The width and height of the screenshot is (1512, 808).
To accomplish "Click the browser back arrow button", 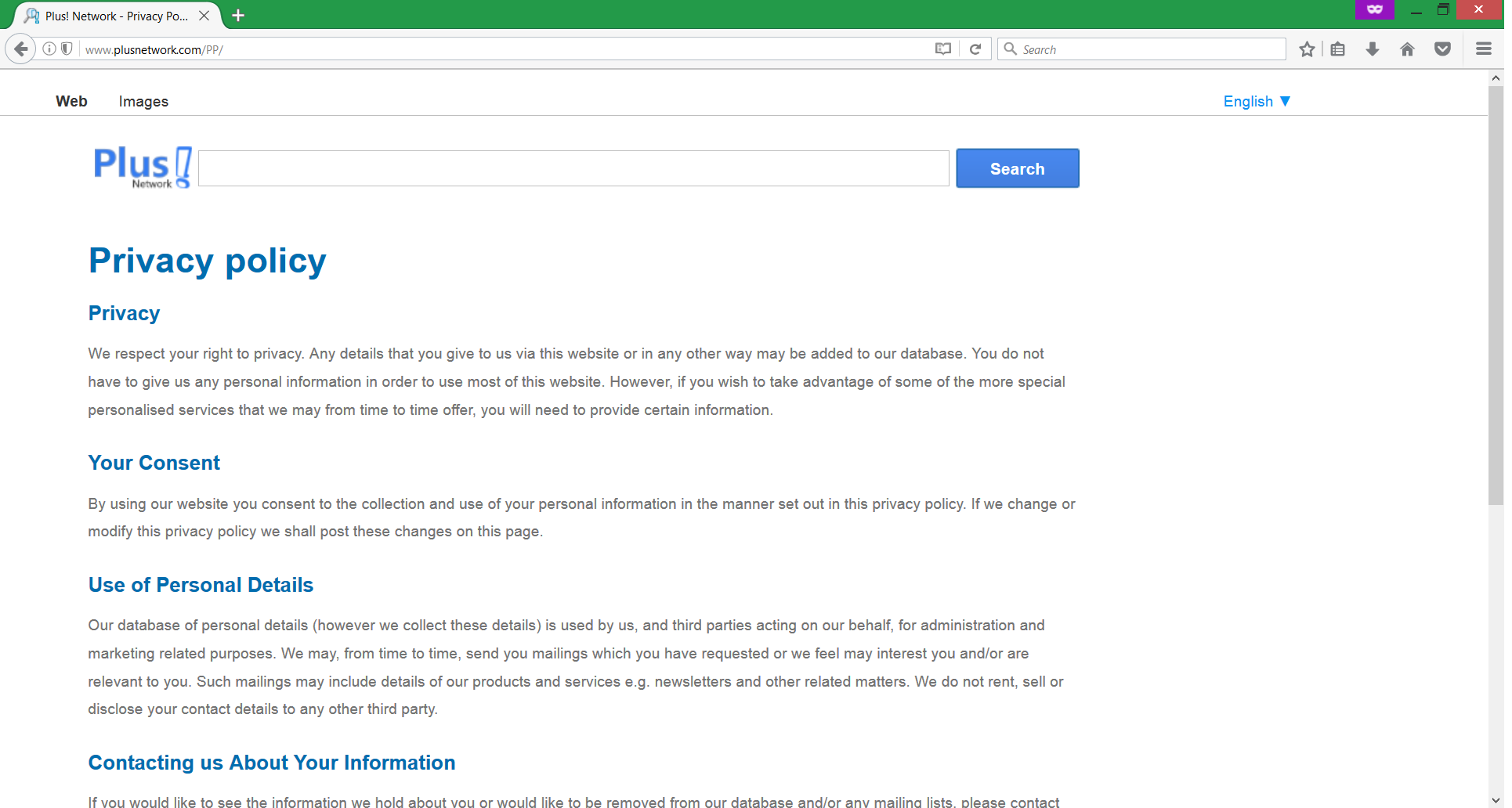I will (21, 49).
